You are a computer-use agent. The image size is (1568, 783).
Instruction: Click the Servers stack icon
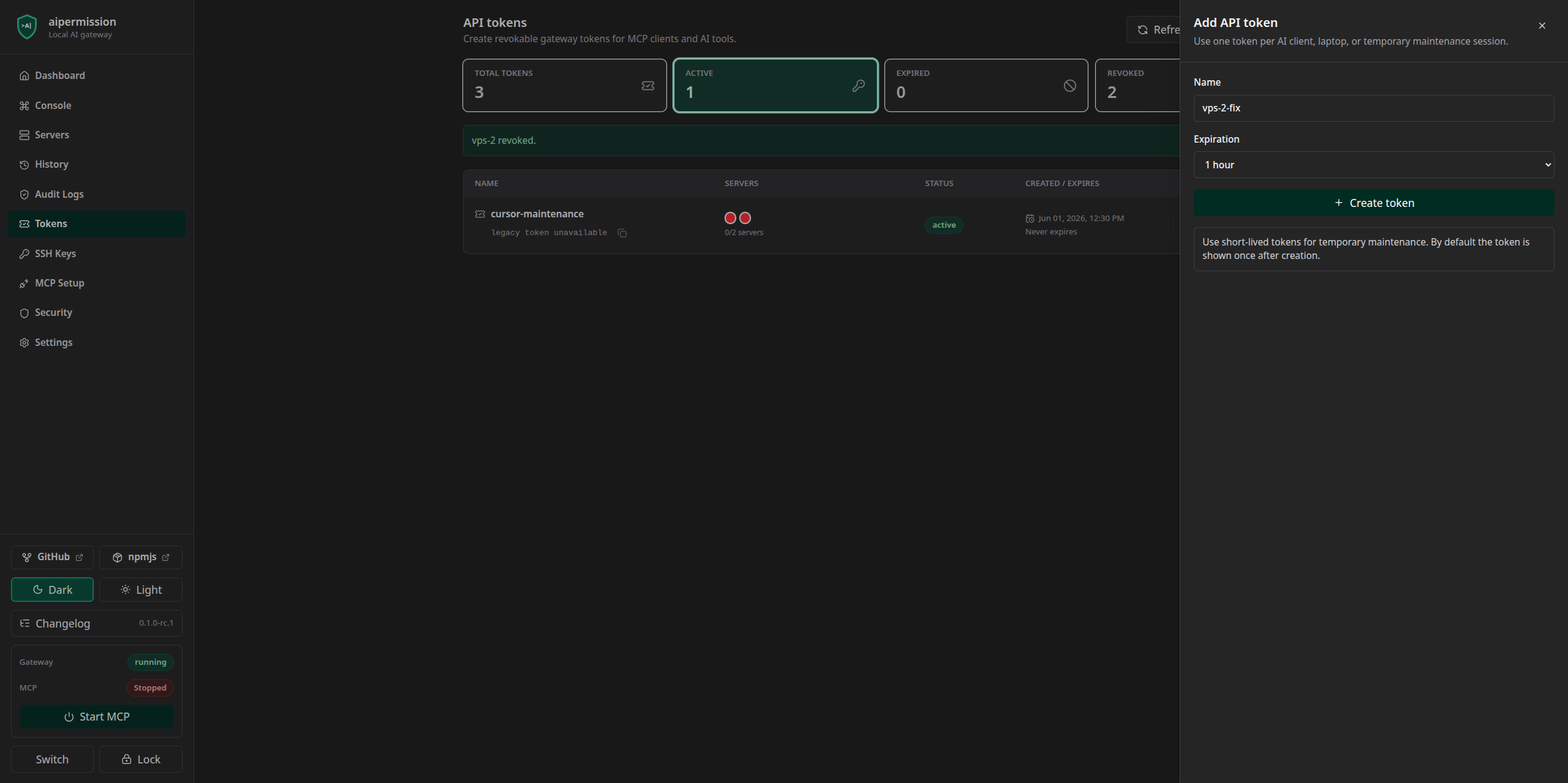(24, 135)
